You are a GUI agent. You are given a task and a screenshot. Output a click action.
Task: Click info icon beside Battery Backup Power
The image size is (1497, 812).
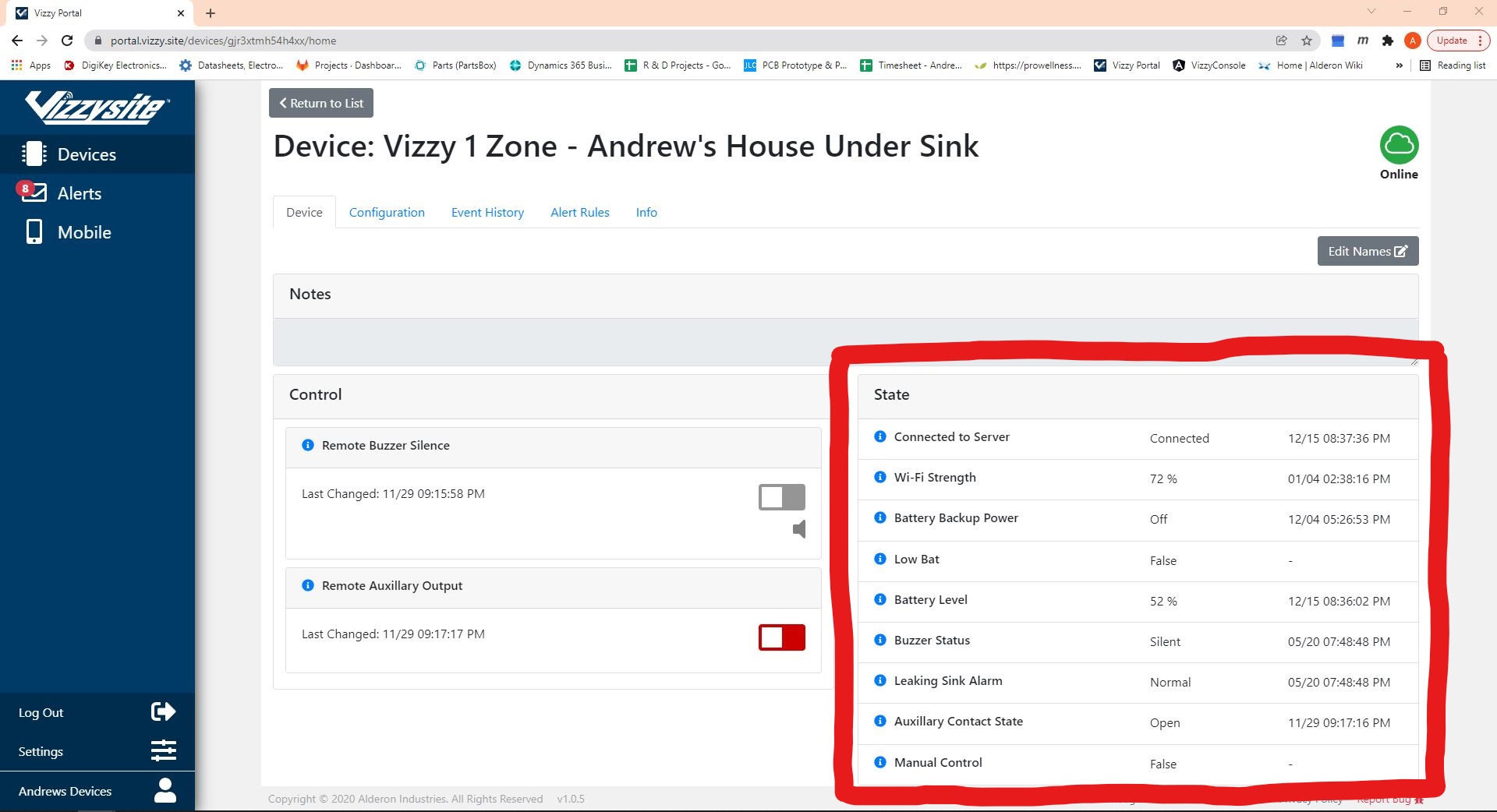[x=880, y=517]
